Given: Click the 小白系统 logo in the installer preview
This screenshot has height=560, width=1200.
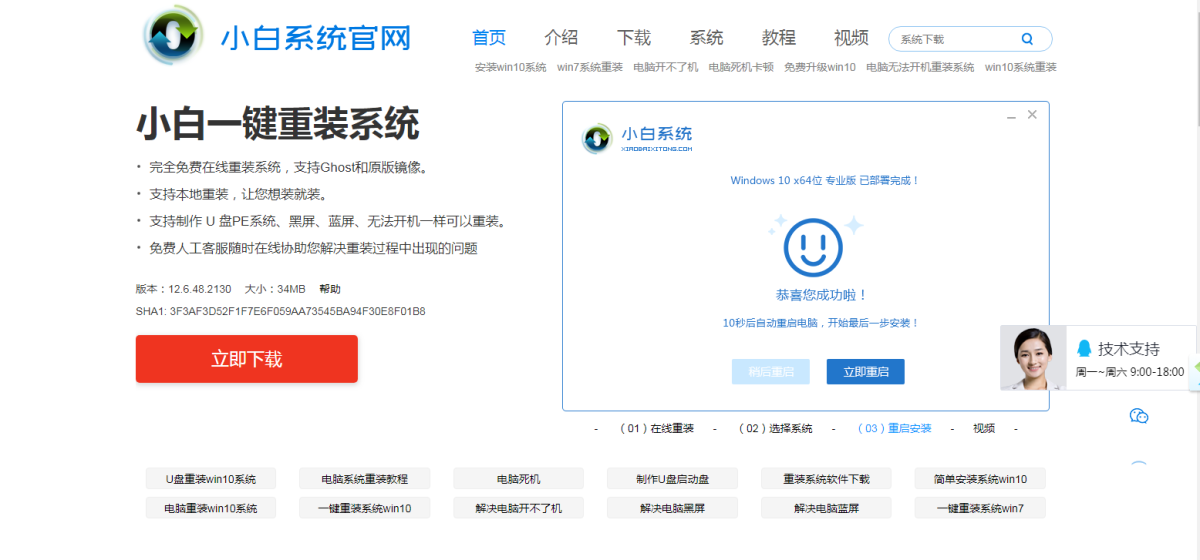Looking at the screenshot, I should [x=597, y=138].
